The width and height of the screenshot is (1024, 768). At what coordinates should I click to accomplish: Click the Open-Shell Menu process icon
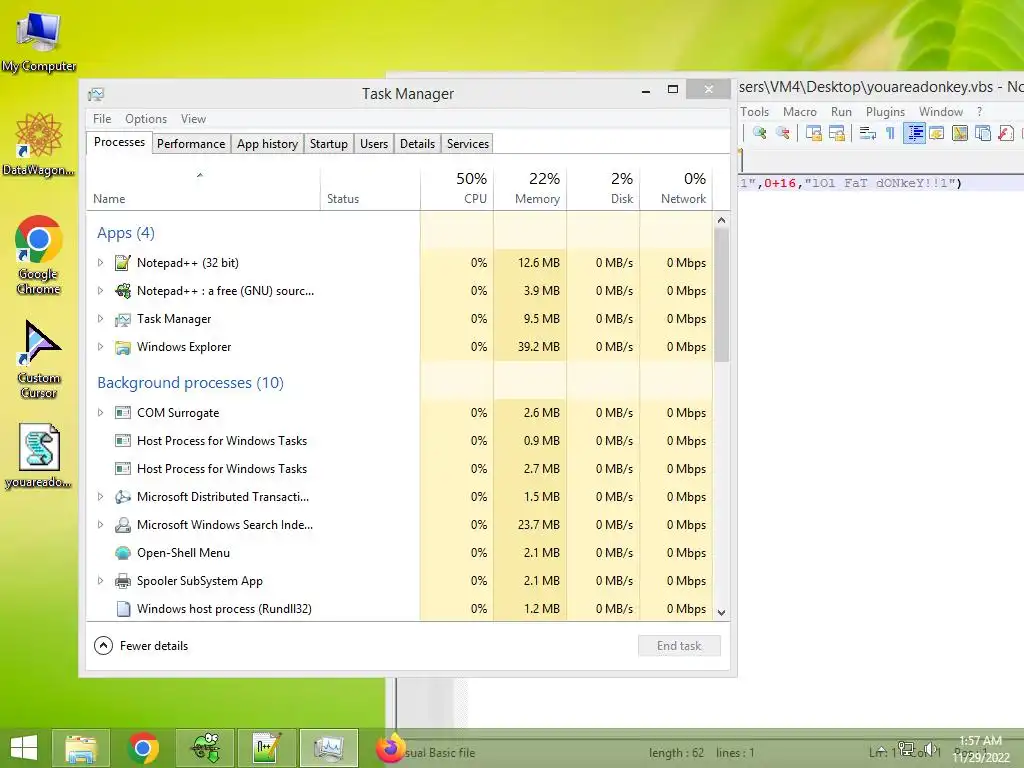[123, 553]
